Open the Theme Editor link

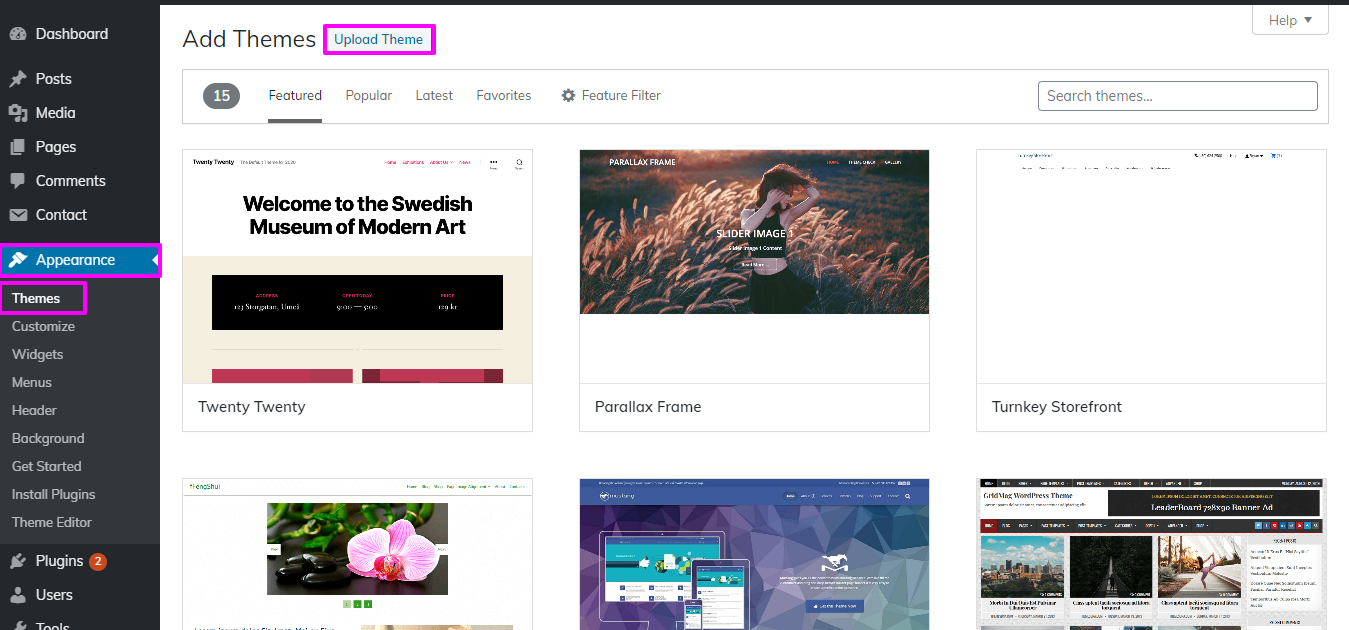pyautogui.click(x=52, y=522)
